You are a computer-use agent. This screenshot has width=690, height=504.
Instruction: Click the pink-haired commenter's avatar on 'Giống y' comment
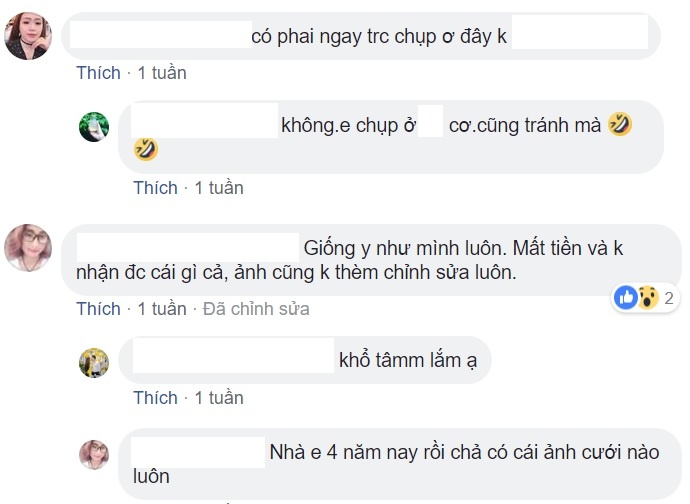(28, 247)
